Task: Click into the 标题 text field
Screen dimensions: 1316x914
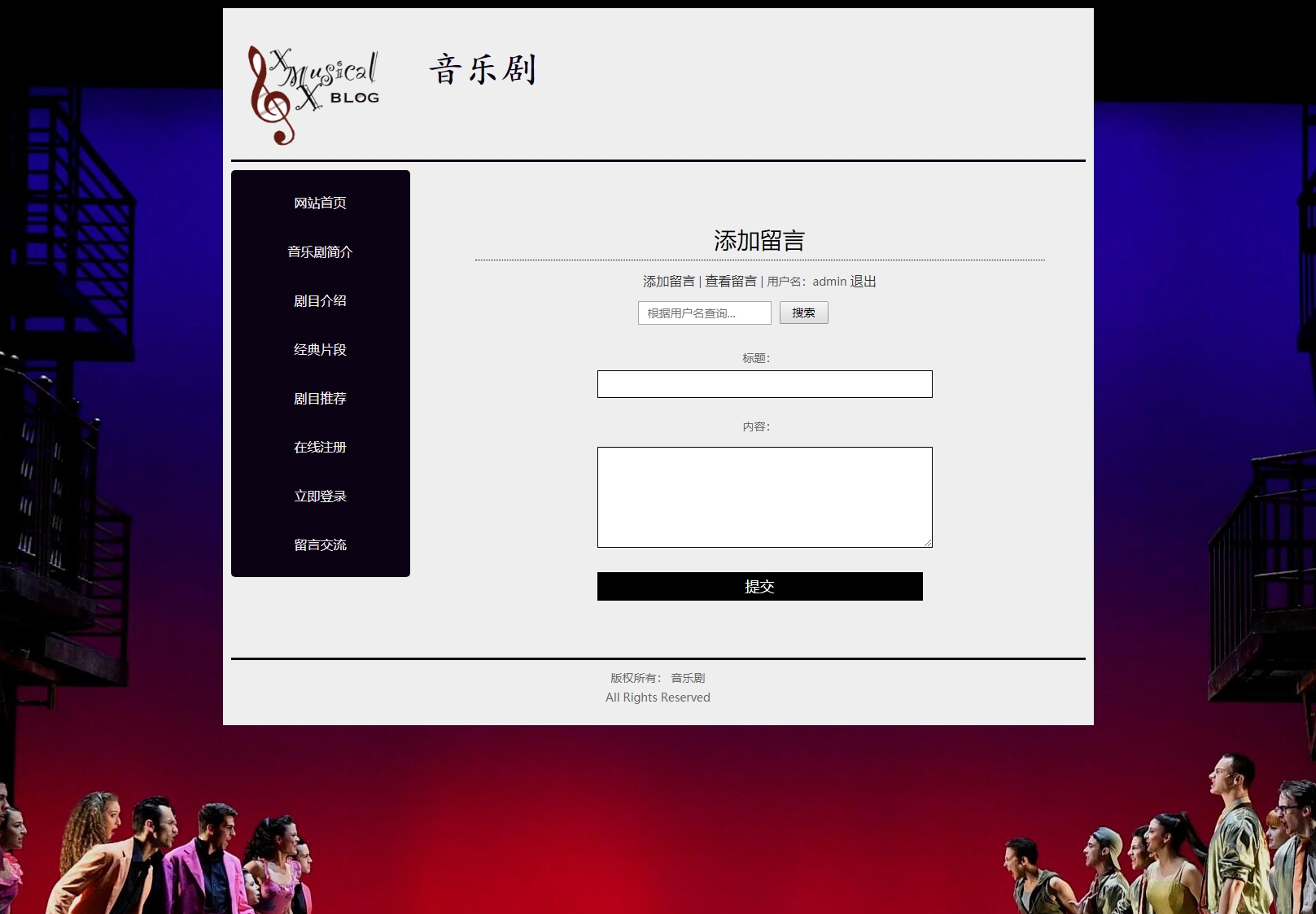Action: tap(764, 384)
